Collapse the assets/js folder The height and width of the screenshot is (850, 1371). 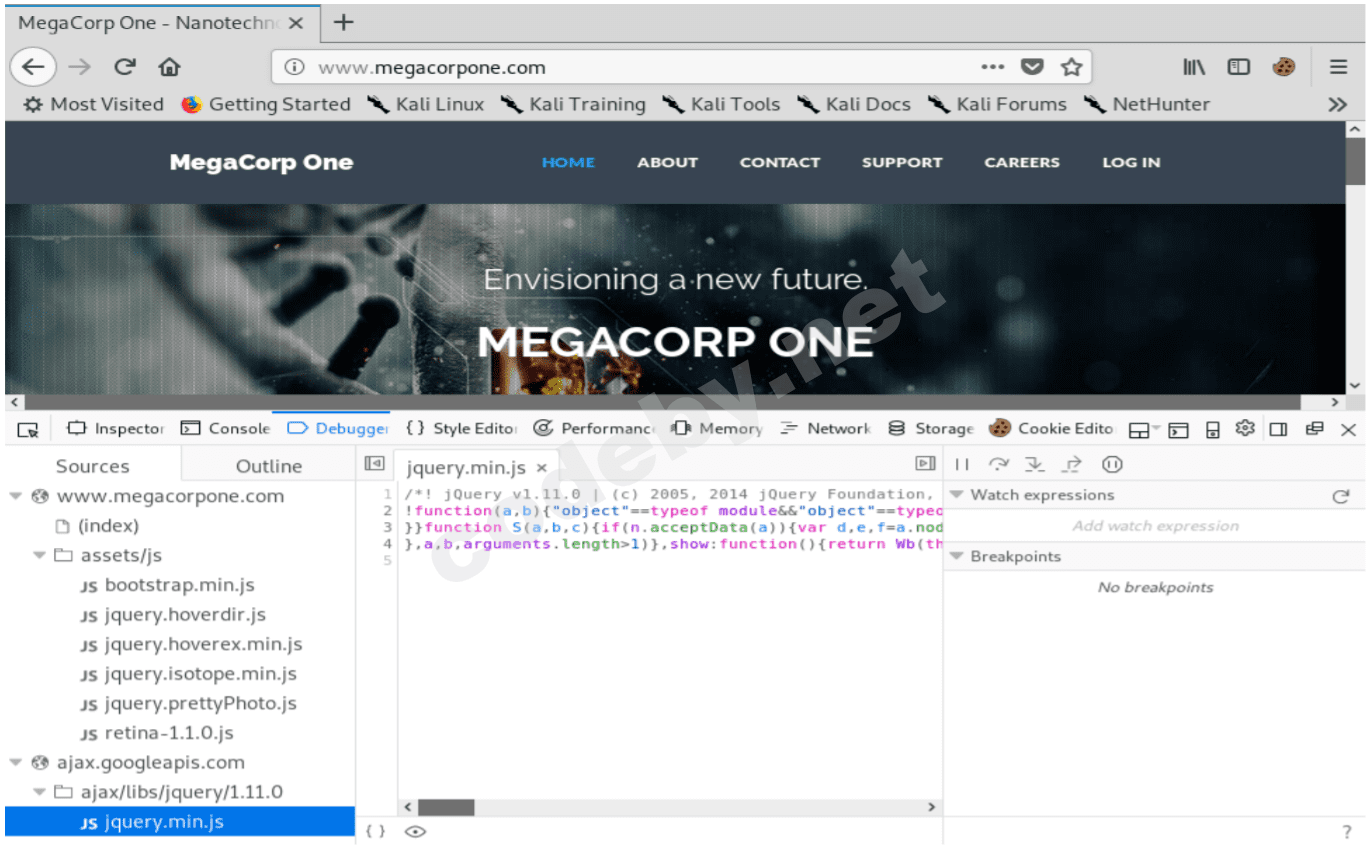pyautogui.click(x=39, y=555)
